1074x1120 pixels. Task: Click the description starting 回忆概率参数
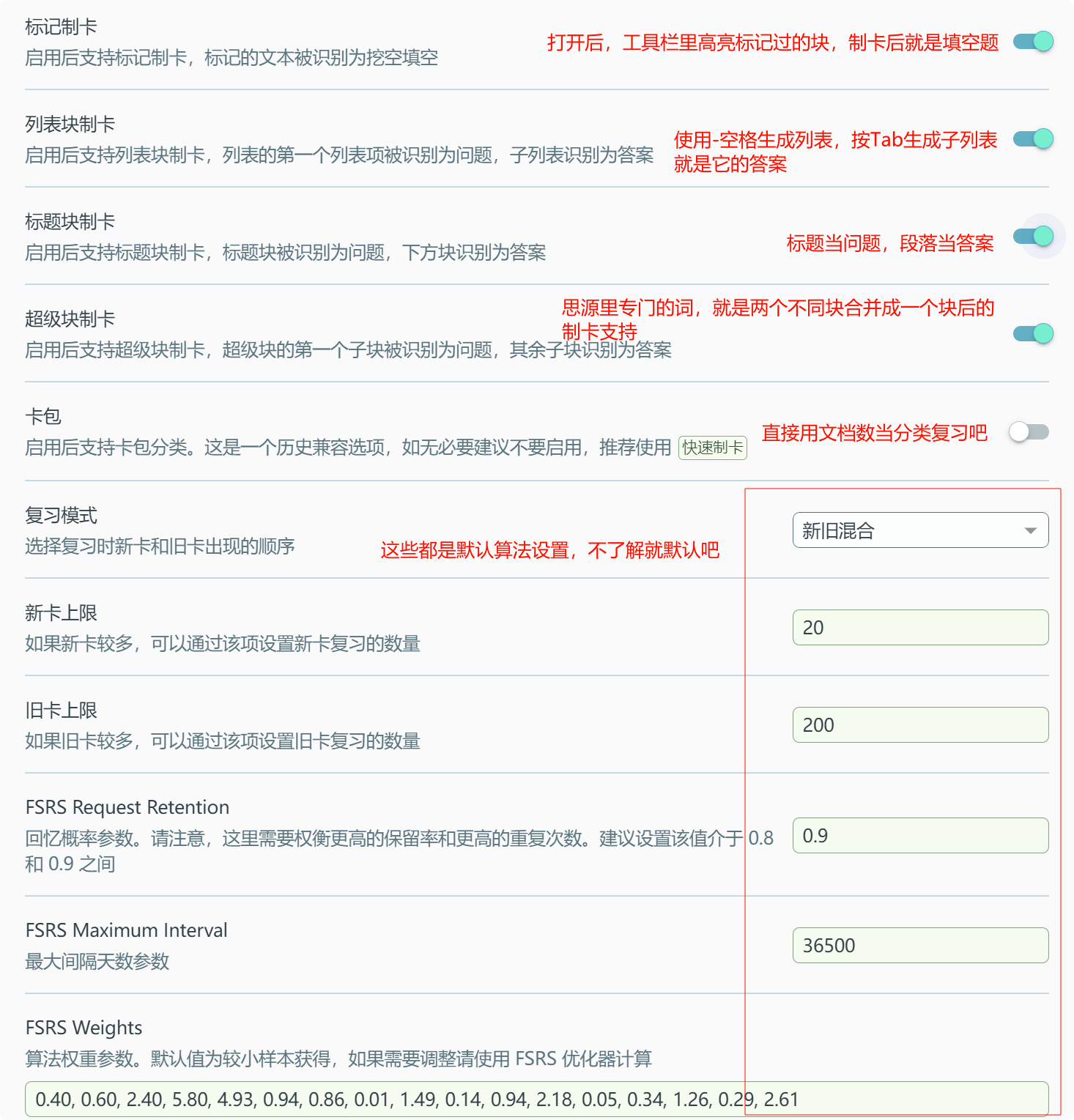point(399,851)
